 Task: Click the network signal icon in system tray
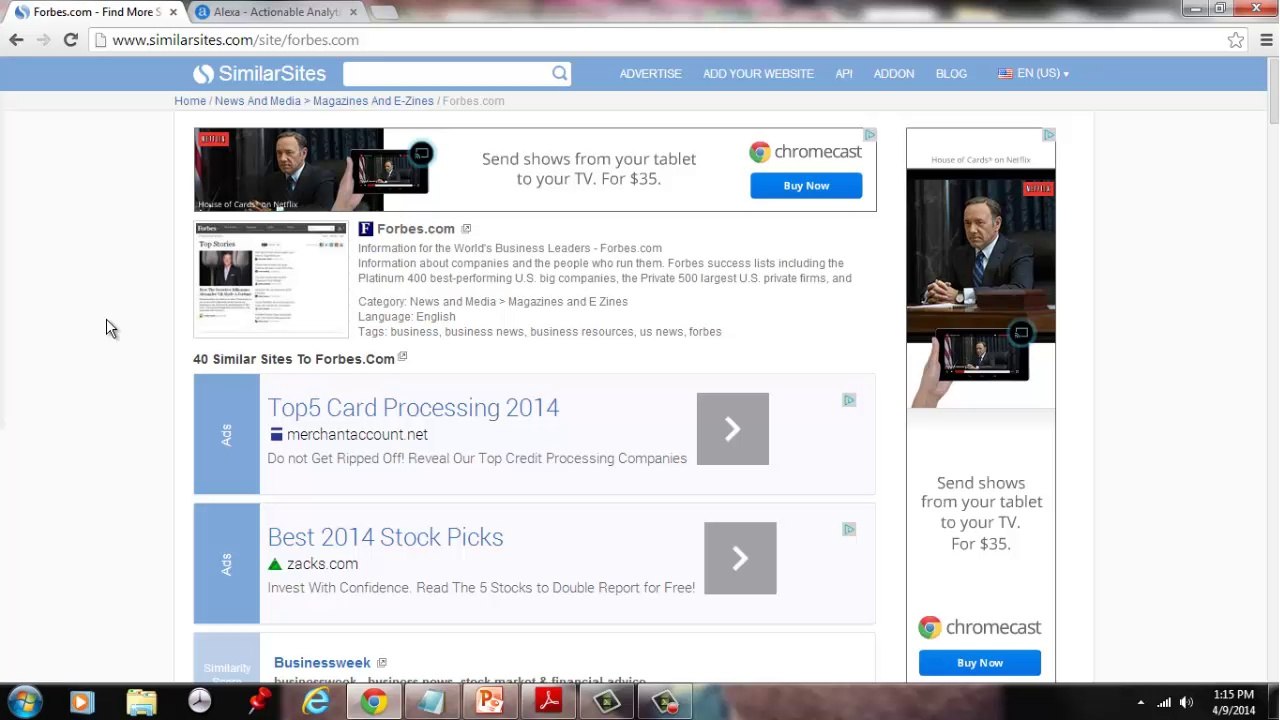[x=1163, y=702]
